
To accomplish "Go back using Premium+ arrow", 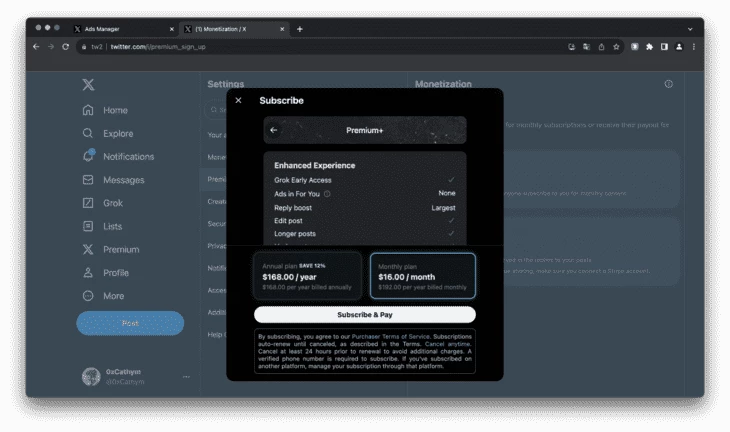I will [x=274, y=130].
